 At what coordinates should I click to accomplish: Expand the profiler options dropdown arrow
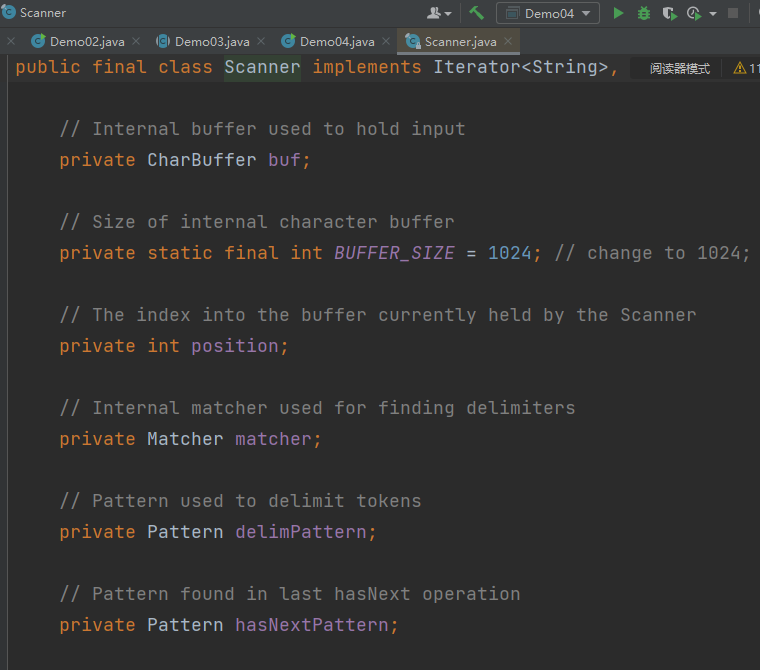(712, 14)
